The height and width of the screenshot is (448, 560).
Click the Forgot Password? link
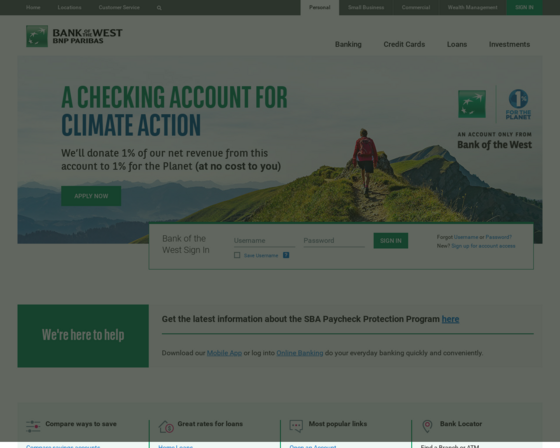tap(499, 237)
